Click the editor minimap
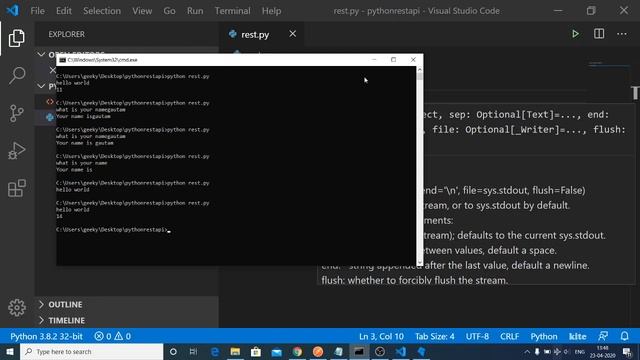 click(x=609, y=65)
